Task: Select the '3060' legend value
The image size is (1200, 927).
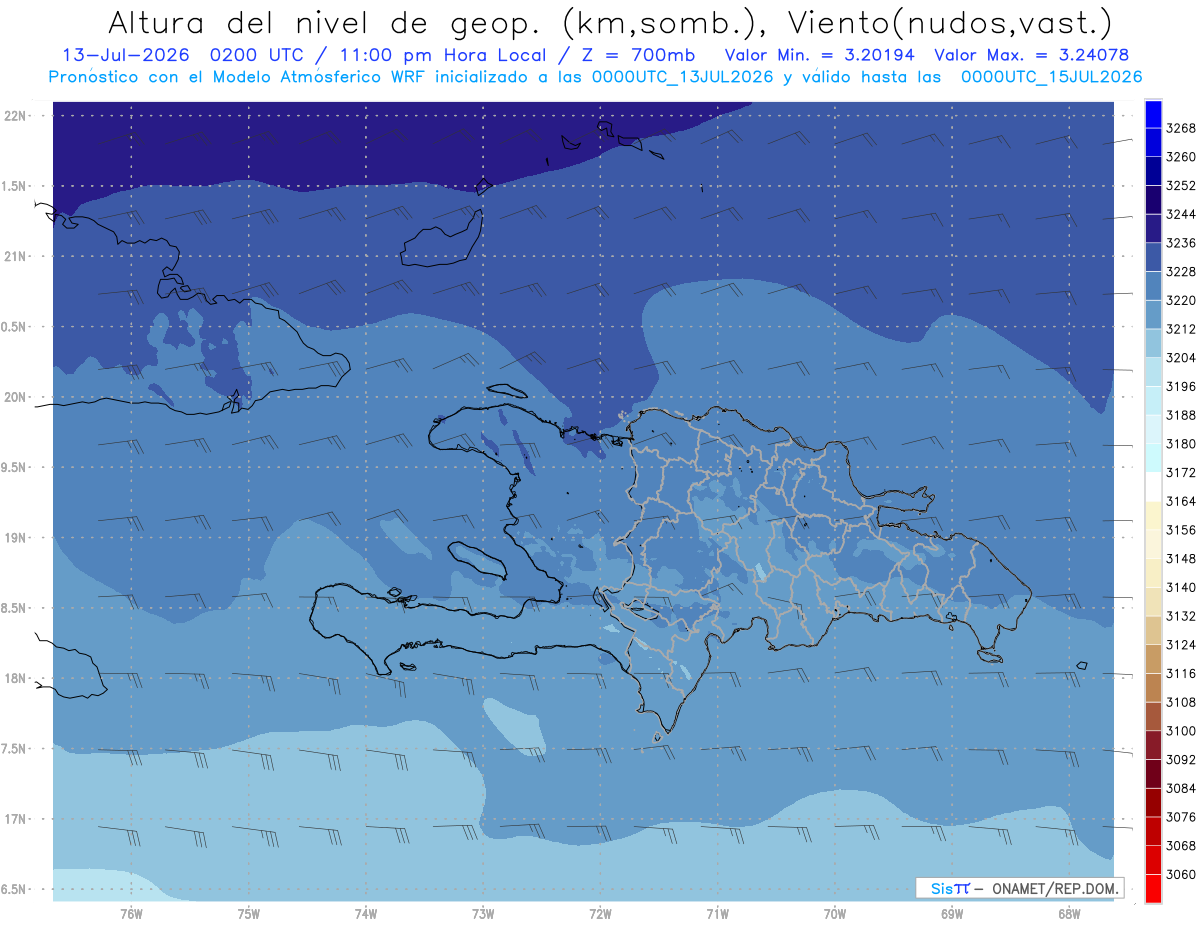Action: tap(1181, 874)
